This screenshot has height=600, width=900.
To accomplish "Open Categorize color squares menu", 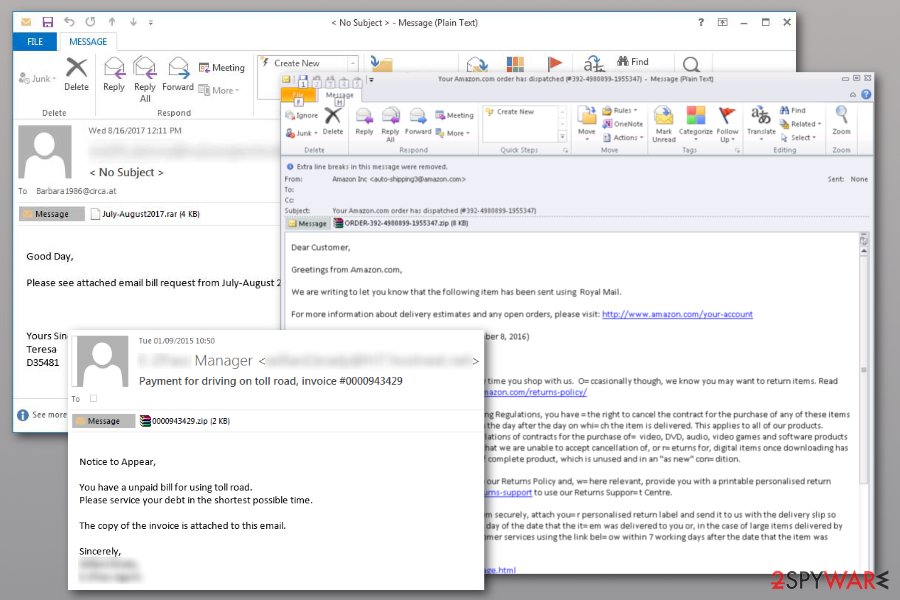I will [696, 124].
